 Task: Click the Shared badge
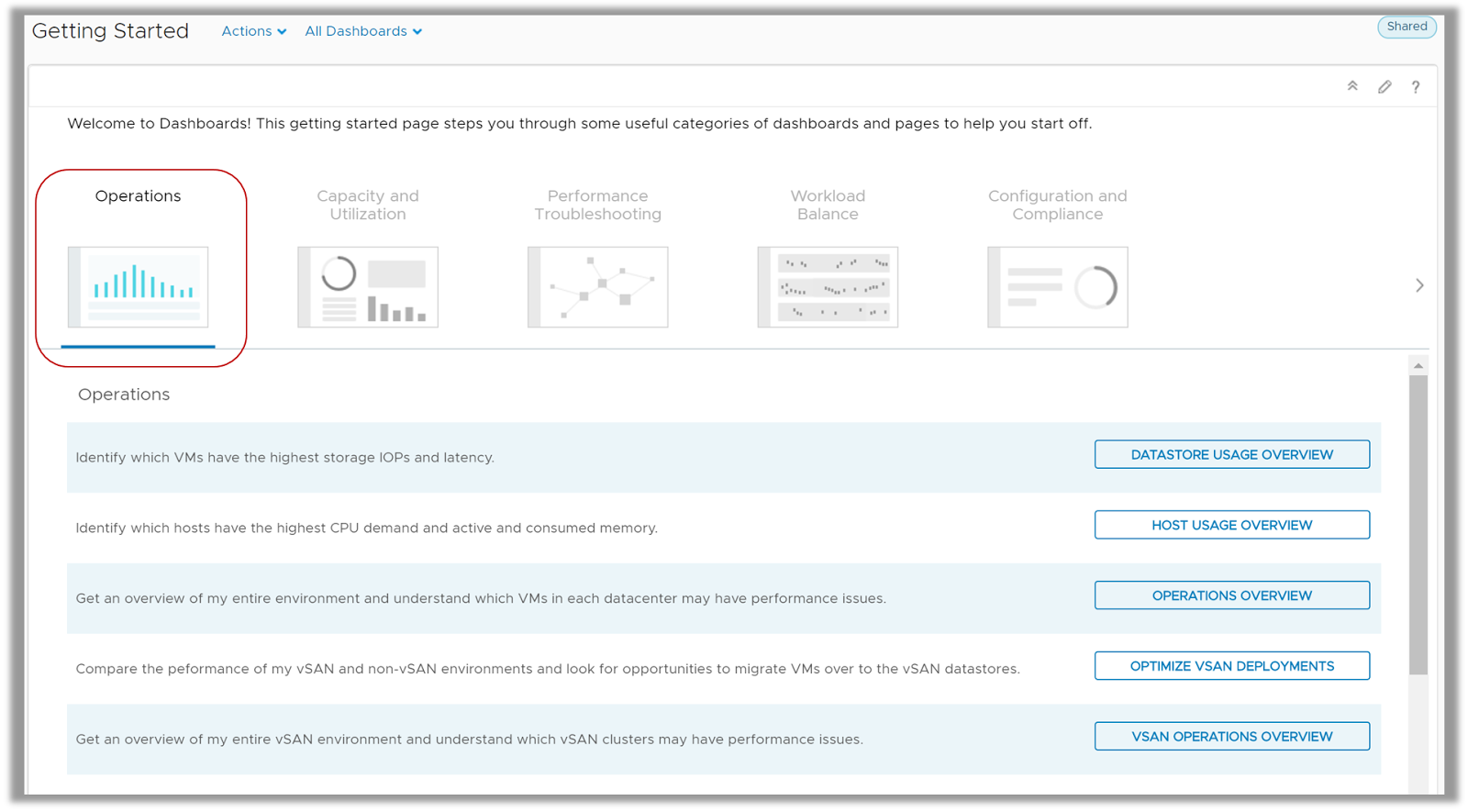(1407, 27)
